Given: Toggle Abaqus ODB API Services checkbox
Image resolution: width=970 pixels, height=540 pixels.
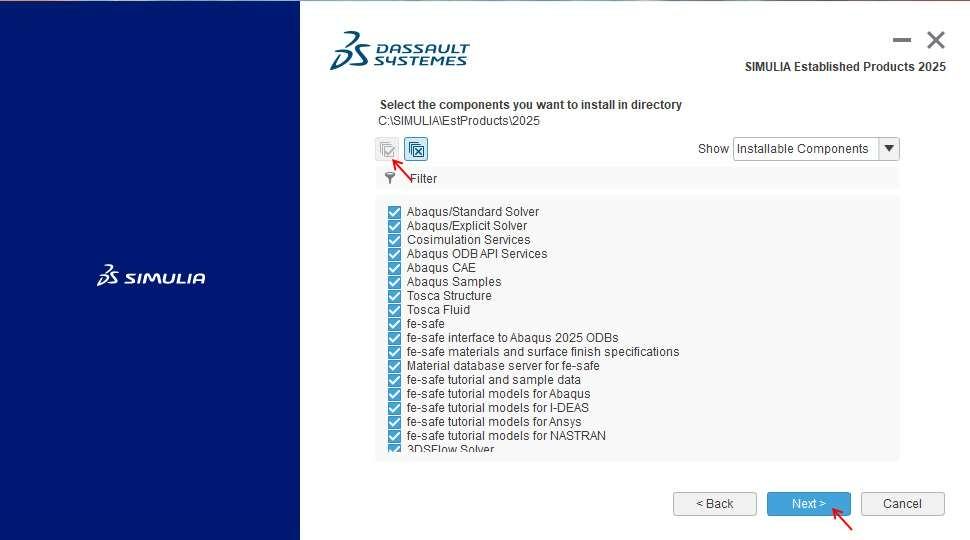Looking at the screenshot, I should tap(394, 254).
